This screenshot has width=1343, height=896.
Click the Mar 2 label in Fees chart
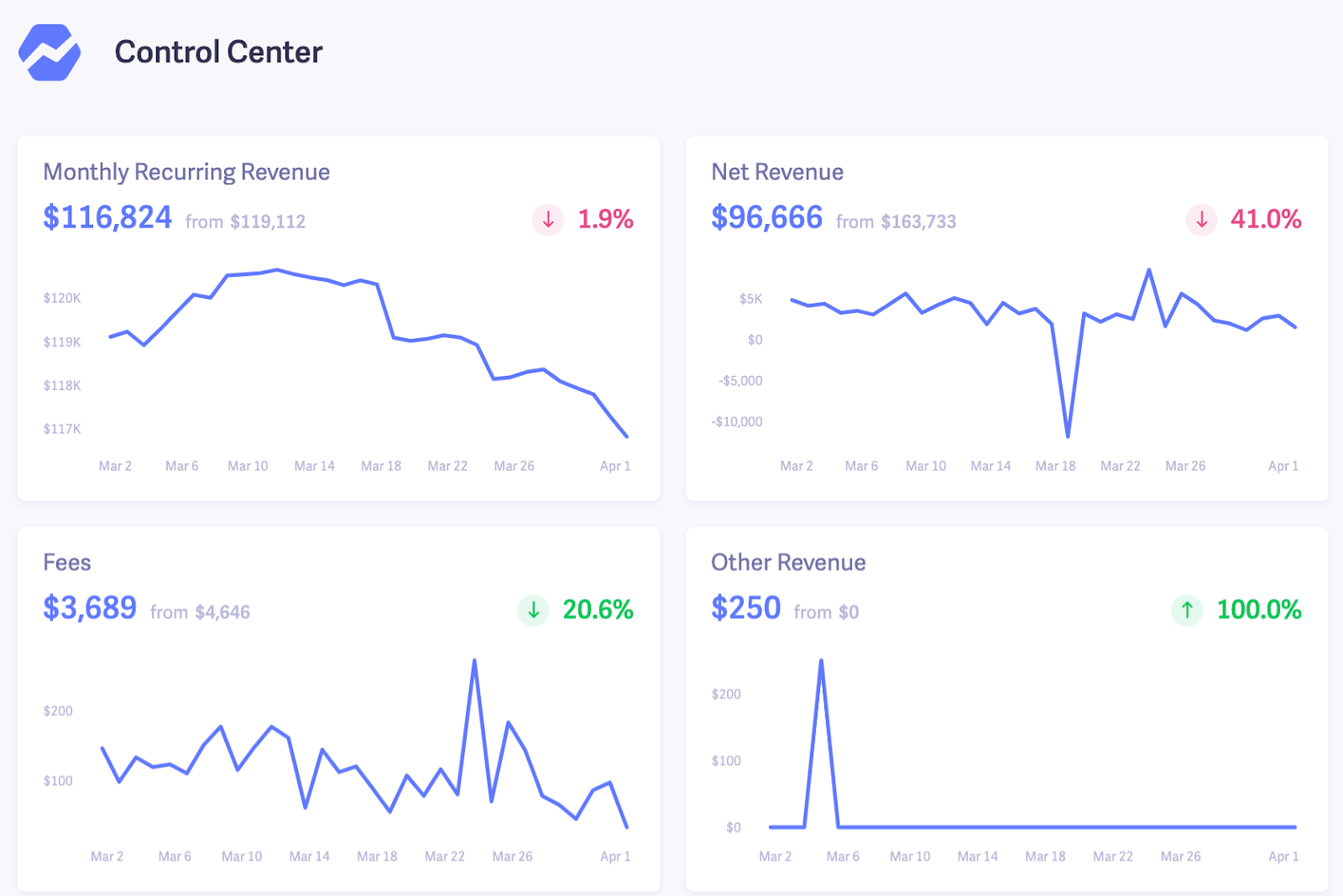(107, 857)
